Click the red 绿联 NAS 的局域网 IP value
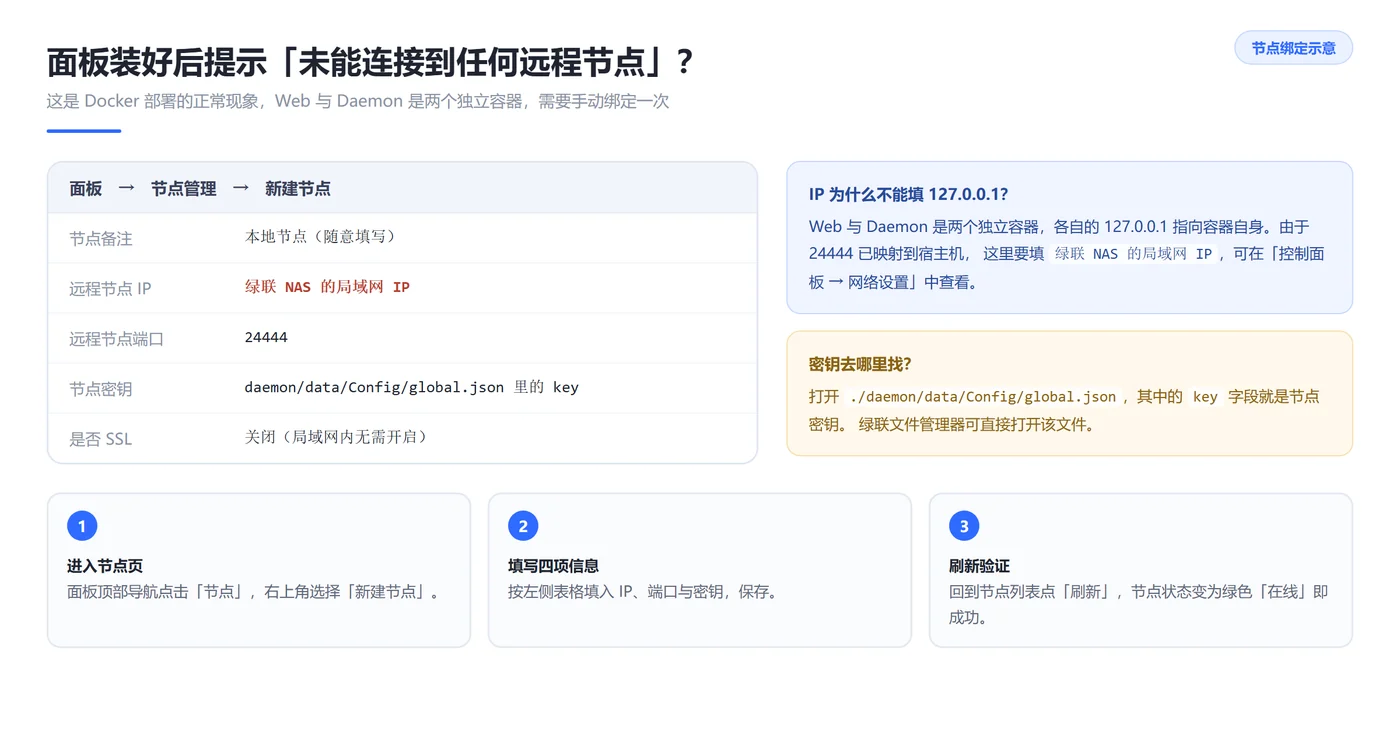Image resolution: width=1400 pixels, height=746 pixels. coord(327,287)
